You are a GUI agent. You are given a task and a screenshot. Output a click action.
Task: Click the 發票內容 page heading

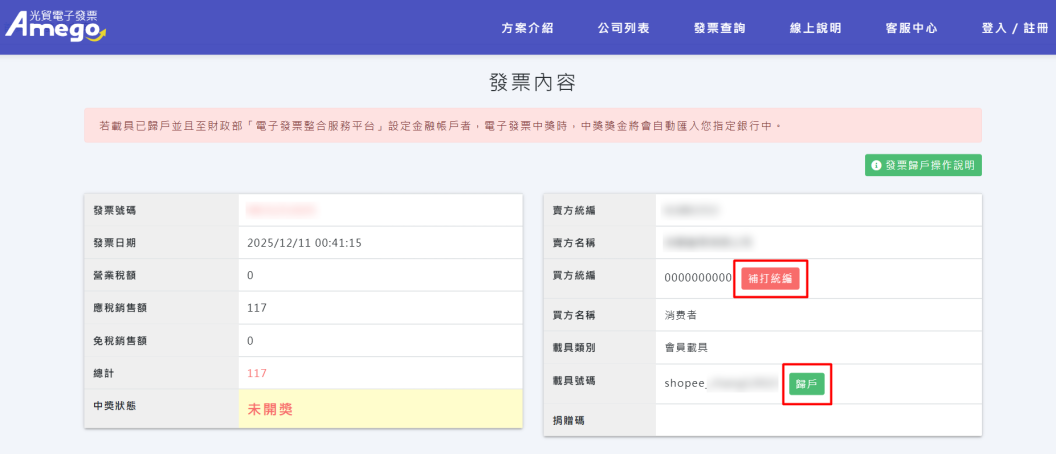point(532,82)
